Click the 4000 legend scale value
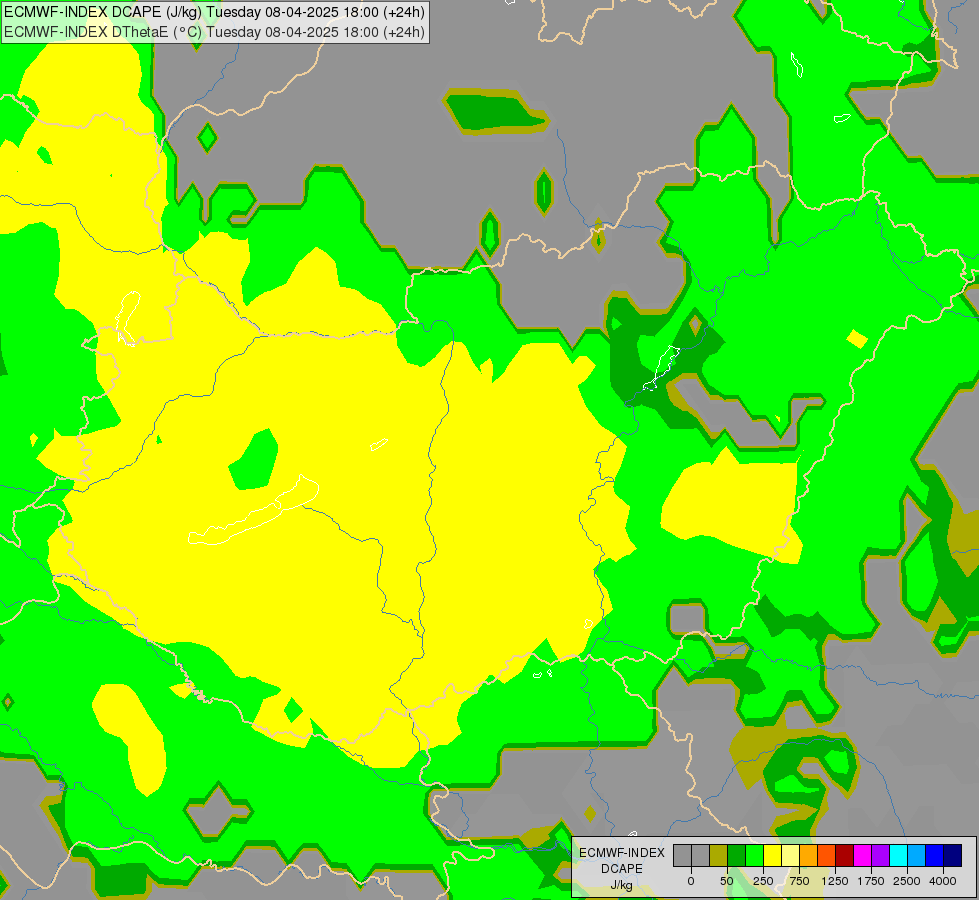This screenshot has height=900, width=979. 943,881
